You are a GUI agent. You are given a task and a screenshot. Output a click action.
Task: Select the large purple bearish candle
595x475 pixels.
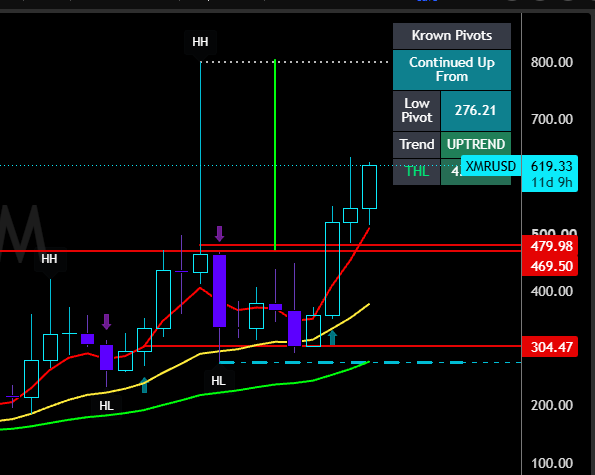(x=219, y=291)
